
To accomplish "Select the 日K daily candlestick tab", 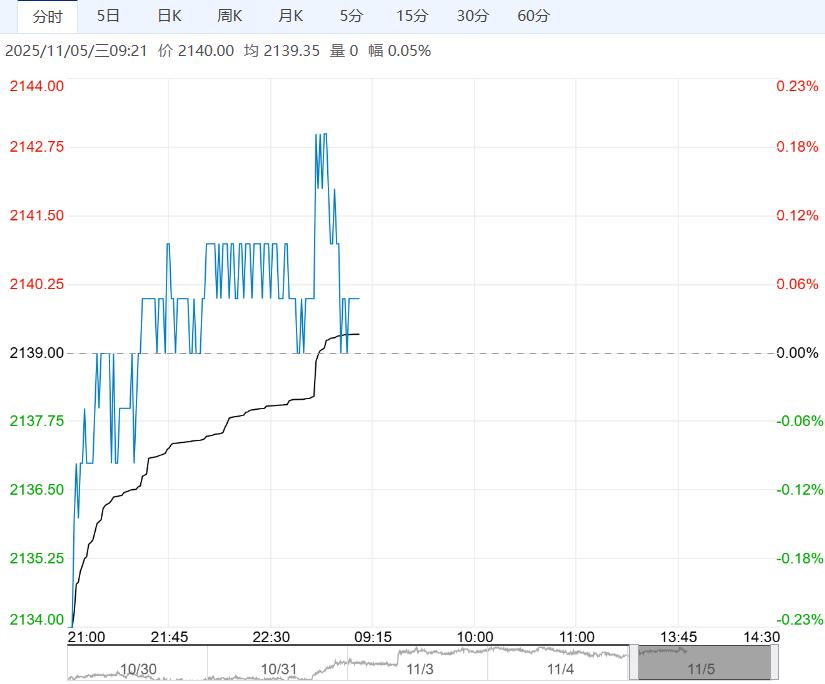I will pos(170,16).
